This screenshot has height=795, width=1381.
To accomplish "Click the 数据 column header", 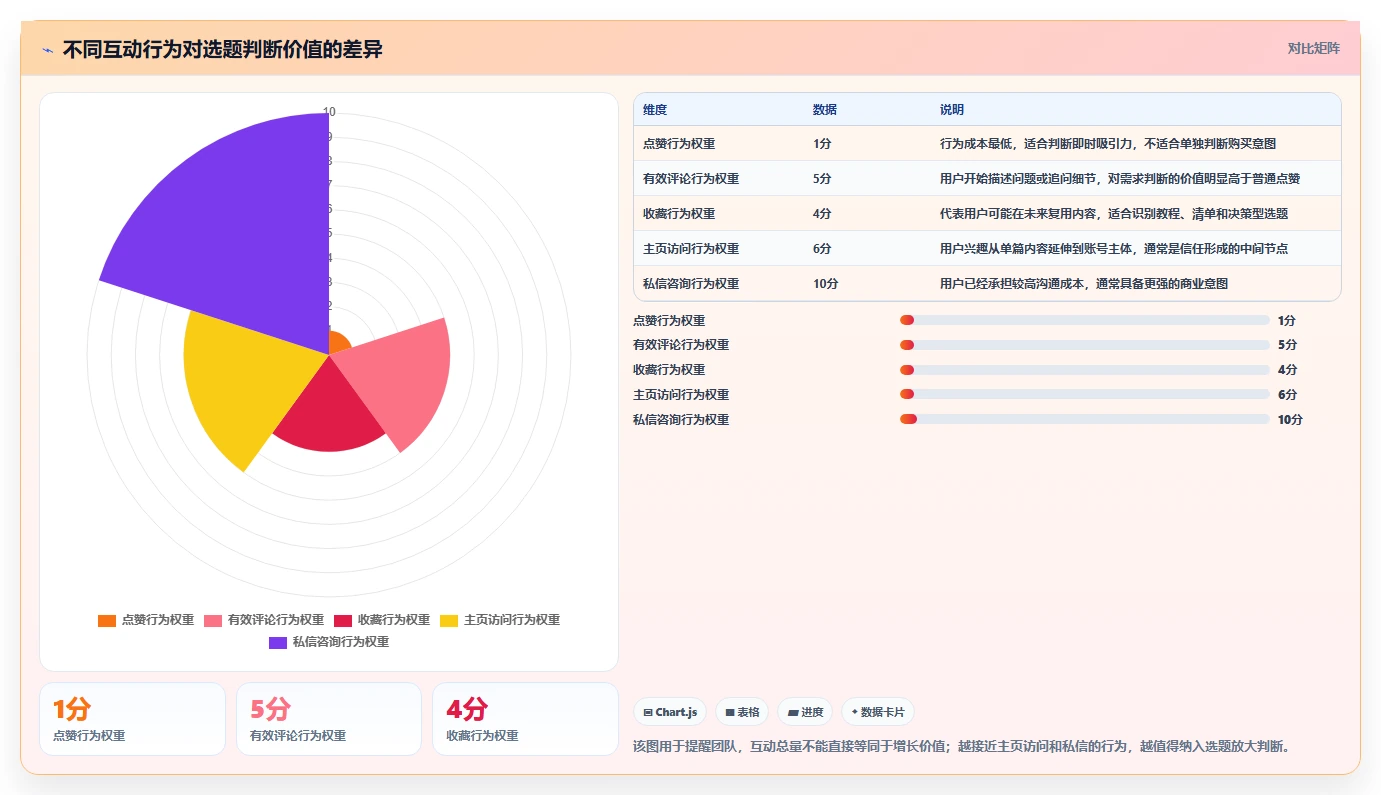I will [825, 109].
